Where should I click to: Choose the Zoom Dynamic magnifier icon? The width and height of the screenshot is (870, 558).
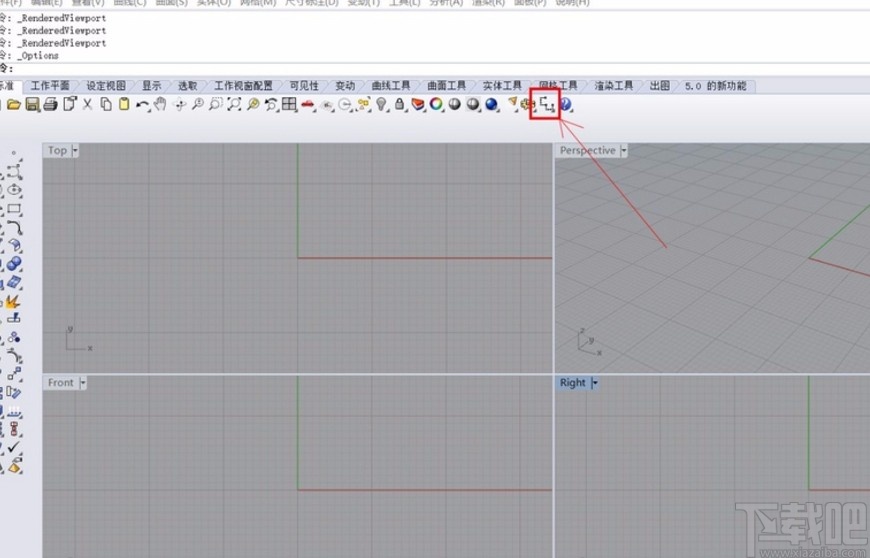[198, 104]
